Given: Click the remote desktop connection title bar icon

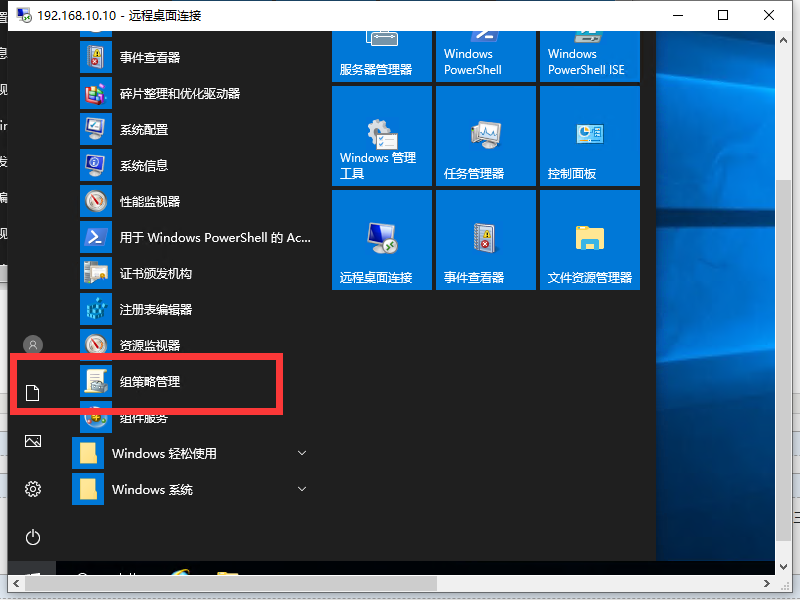Looking at the screenshot, I should click(23, 15).
